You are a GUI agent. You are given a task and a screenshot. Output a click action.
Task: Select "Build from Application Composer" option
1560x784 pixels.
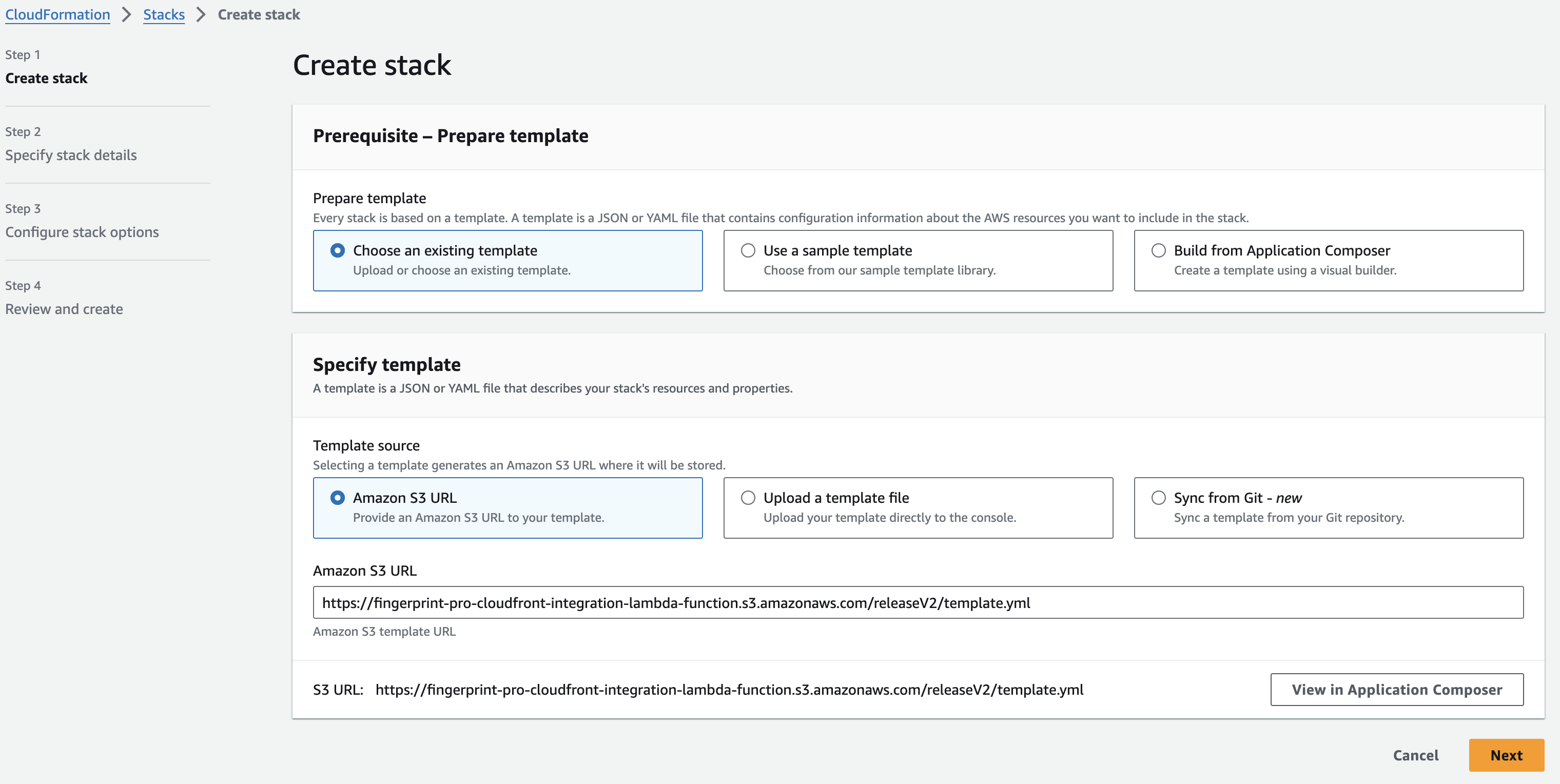pos(1159,250)
